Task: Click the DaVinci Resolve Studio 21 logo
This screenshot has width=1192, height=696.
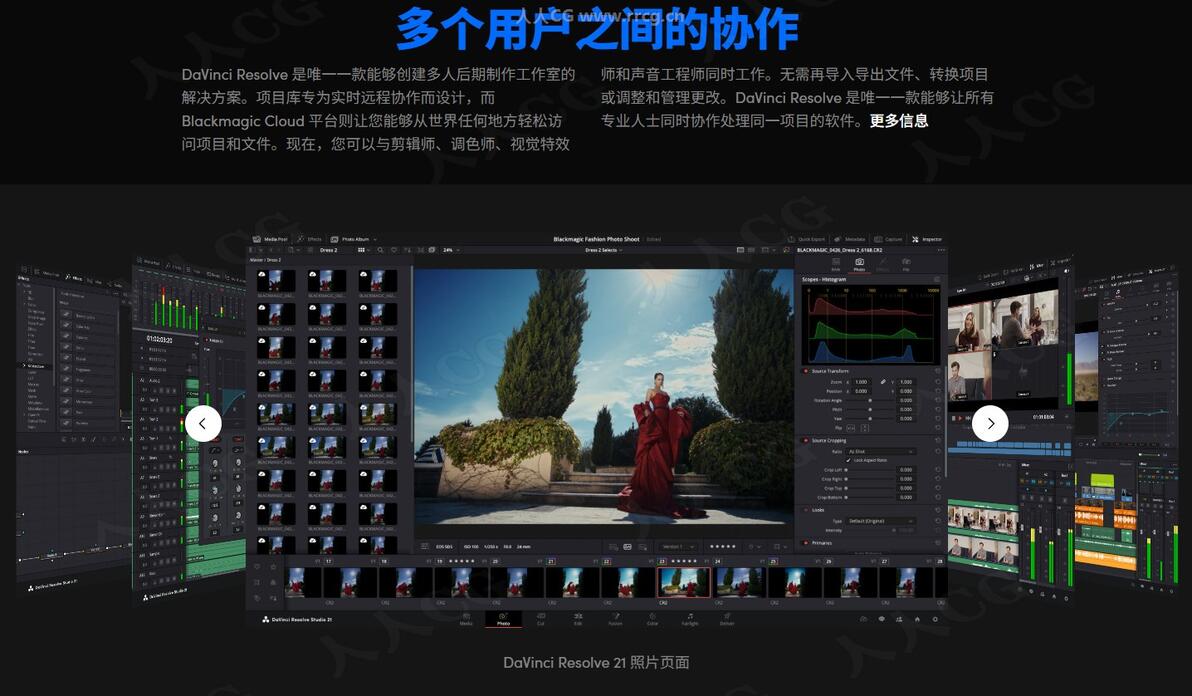Action: click(x=297, y=619)
